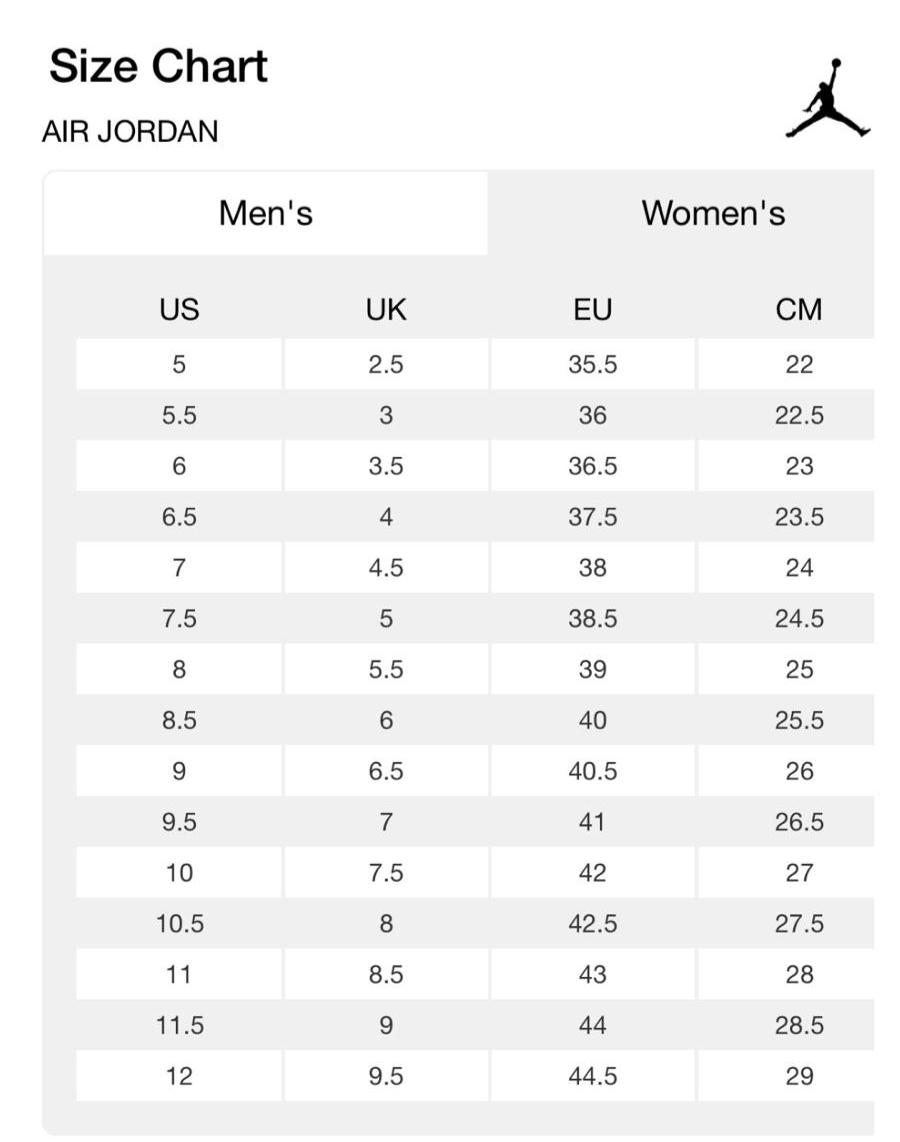Click UK size 6.5 cell
The height and width of the screenshot is (1142, 900).
(x=386, y=771)
